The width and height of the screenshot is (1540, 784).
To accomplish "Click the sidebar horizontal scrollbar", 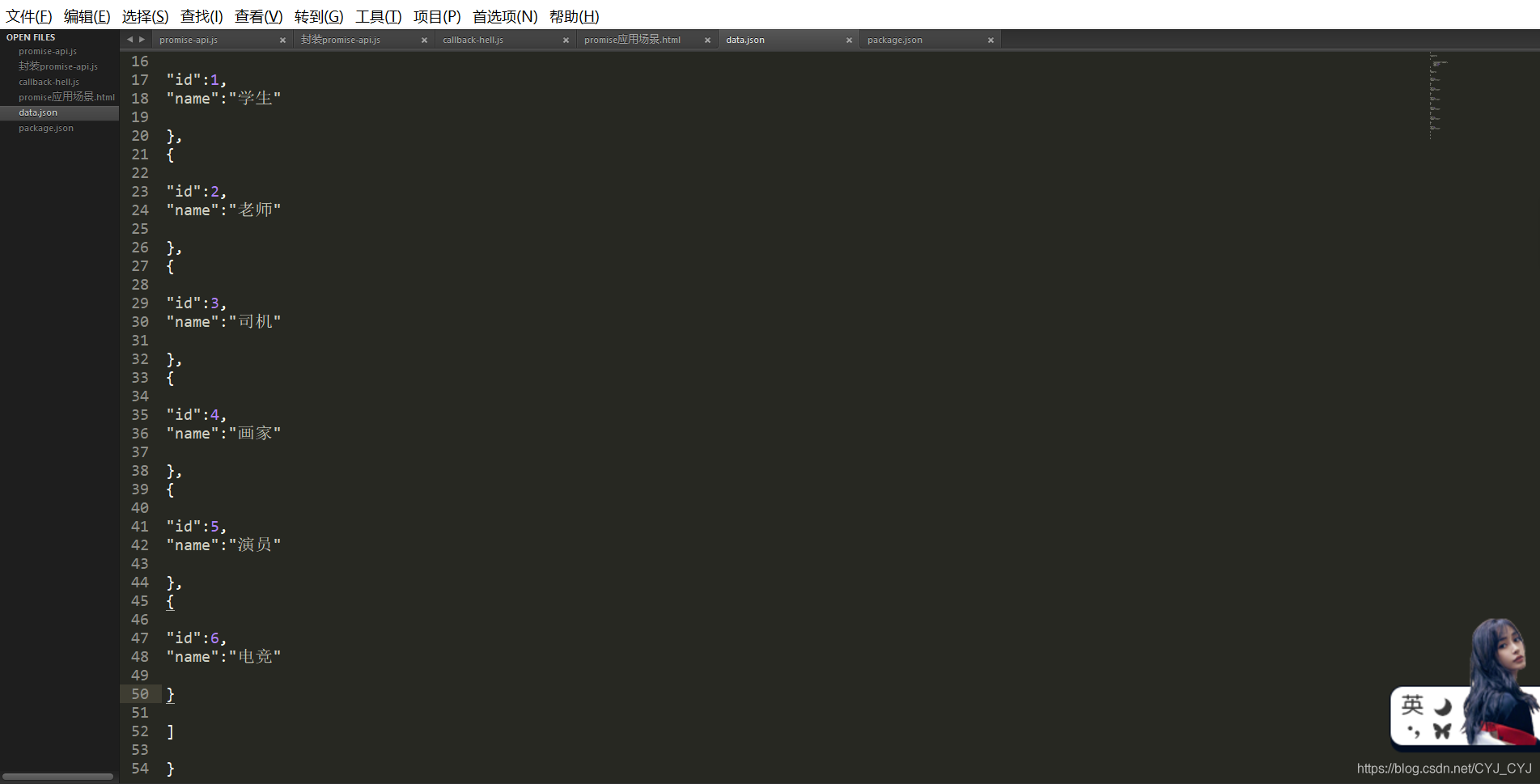I will (58, 777).
